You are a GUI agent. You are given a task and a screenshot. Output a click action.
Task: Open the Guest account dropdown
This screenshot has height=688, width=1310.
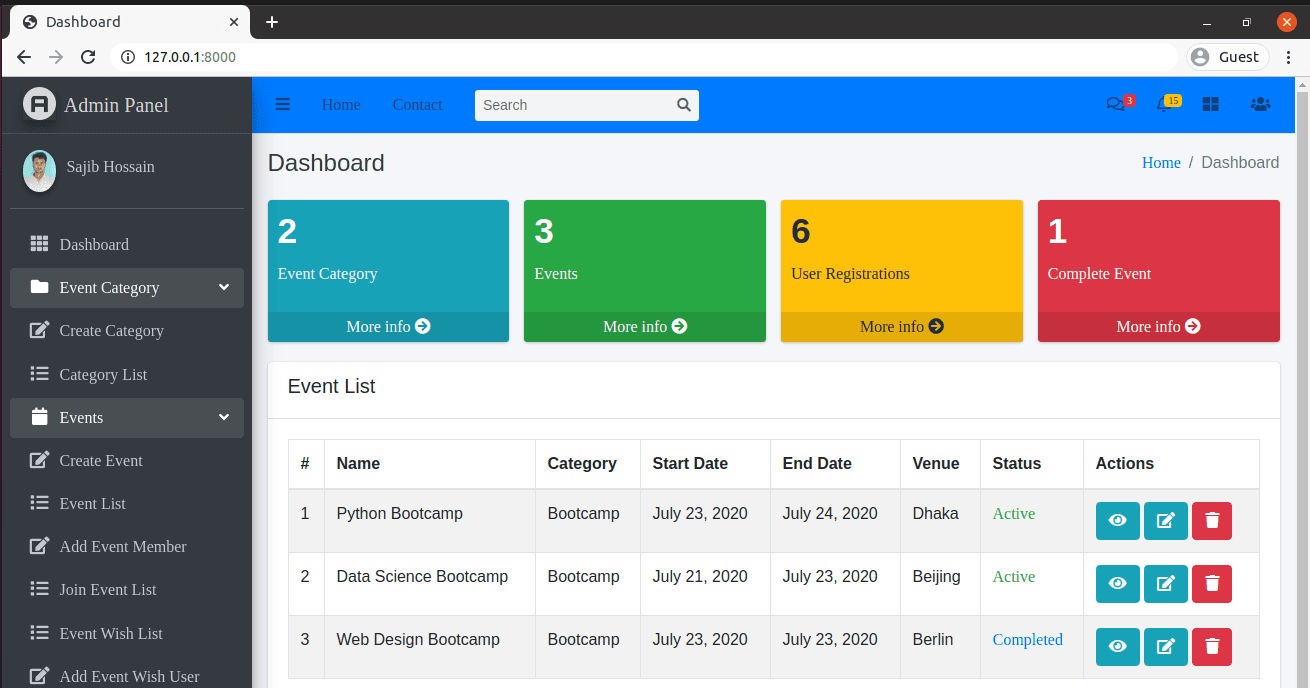click(x=1227, y=56)
